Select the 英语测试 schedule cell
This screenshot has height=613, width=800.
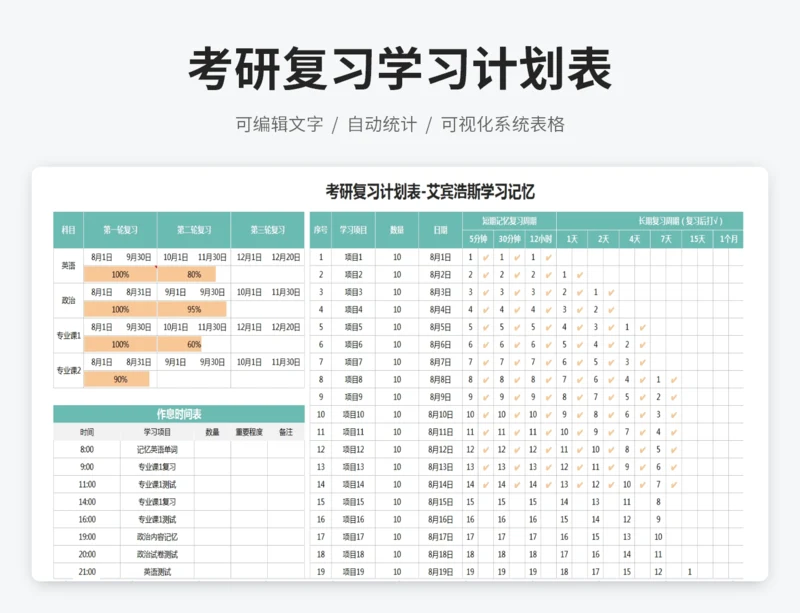pos(157,572)
